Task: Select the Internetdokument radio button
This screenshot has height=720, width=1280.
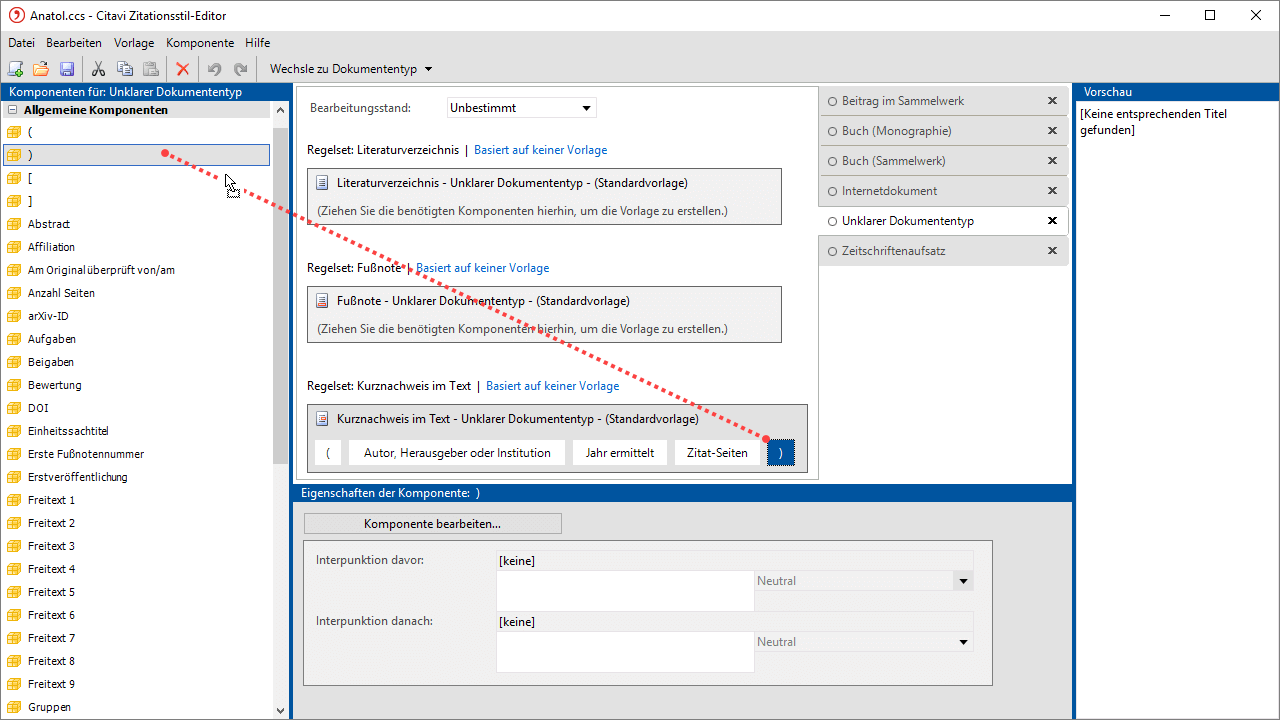Action: coord(832,191)
